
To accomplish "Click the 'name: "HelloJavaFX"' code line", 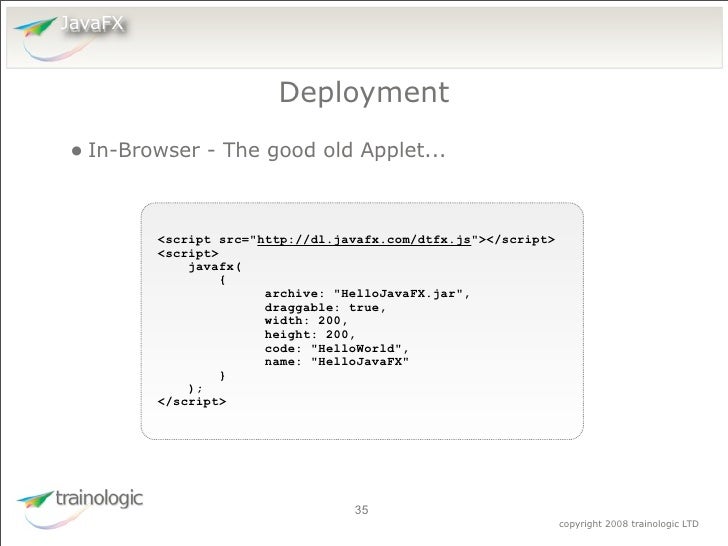I will point(337,362).
